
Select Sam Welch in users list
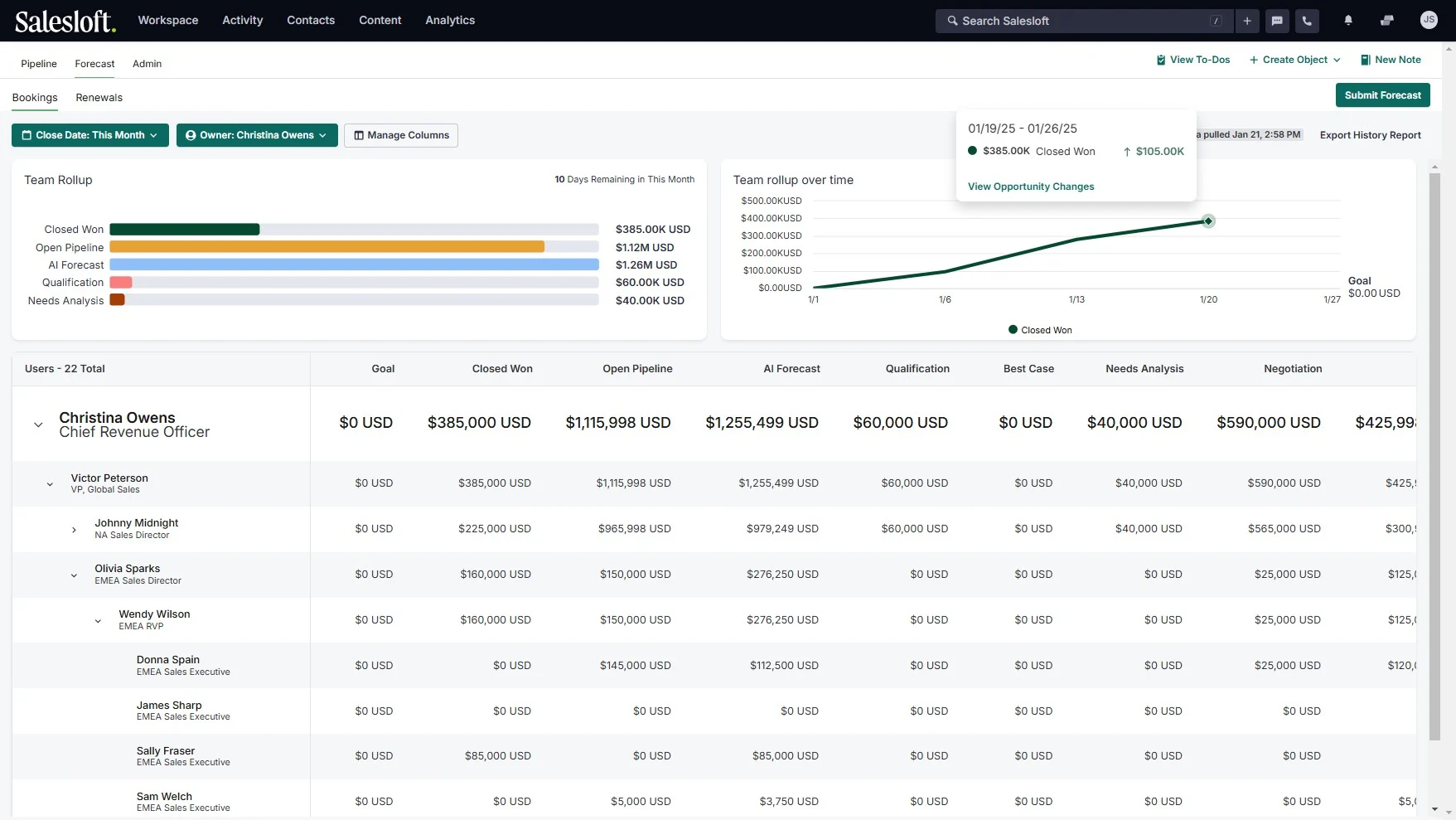pos(164,797)
